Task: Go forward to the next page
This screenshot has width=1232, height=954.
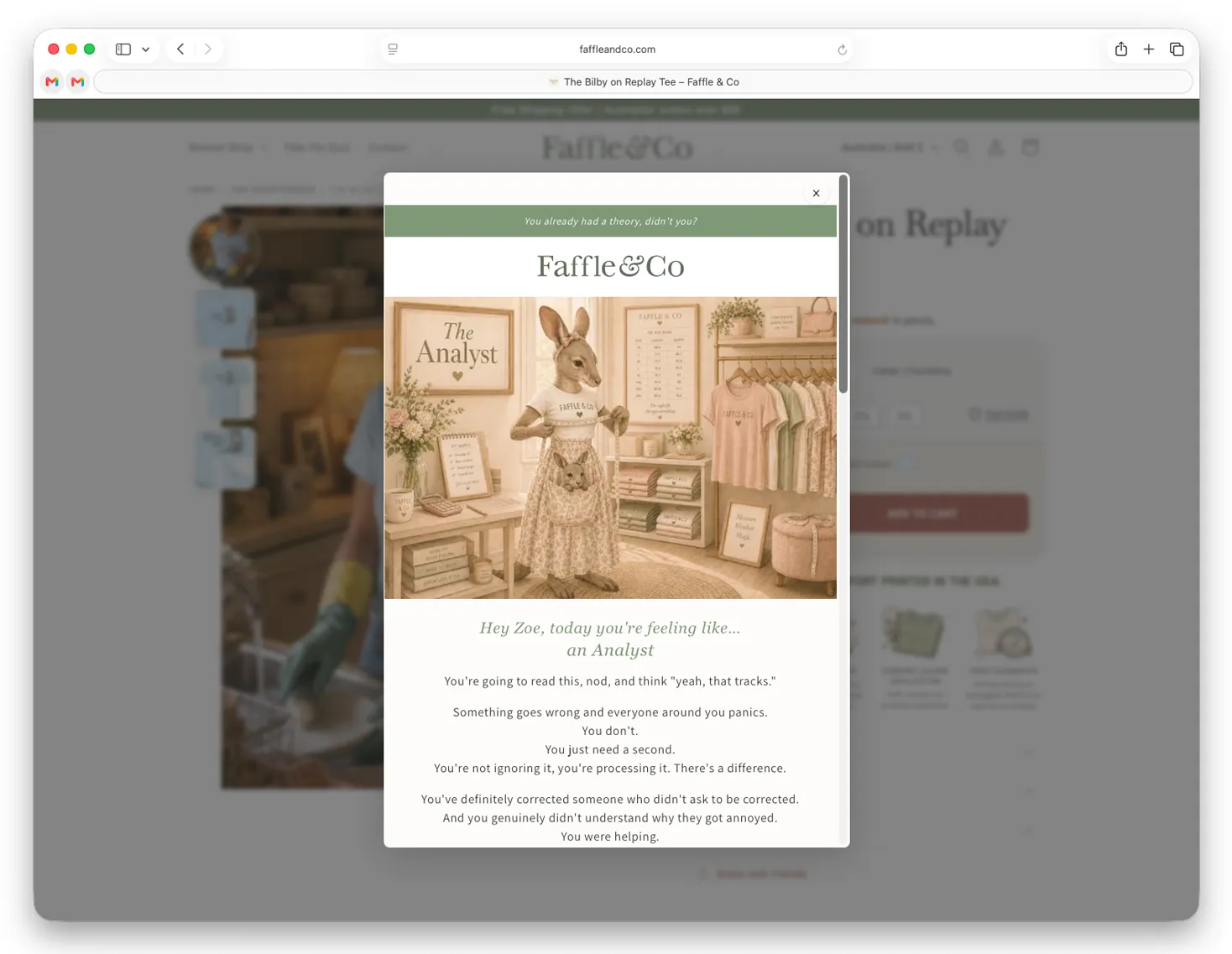Action: [x=208, y=50]
